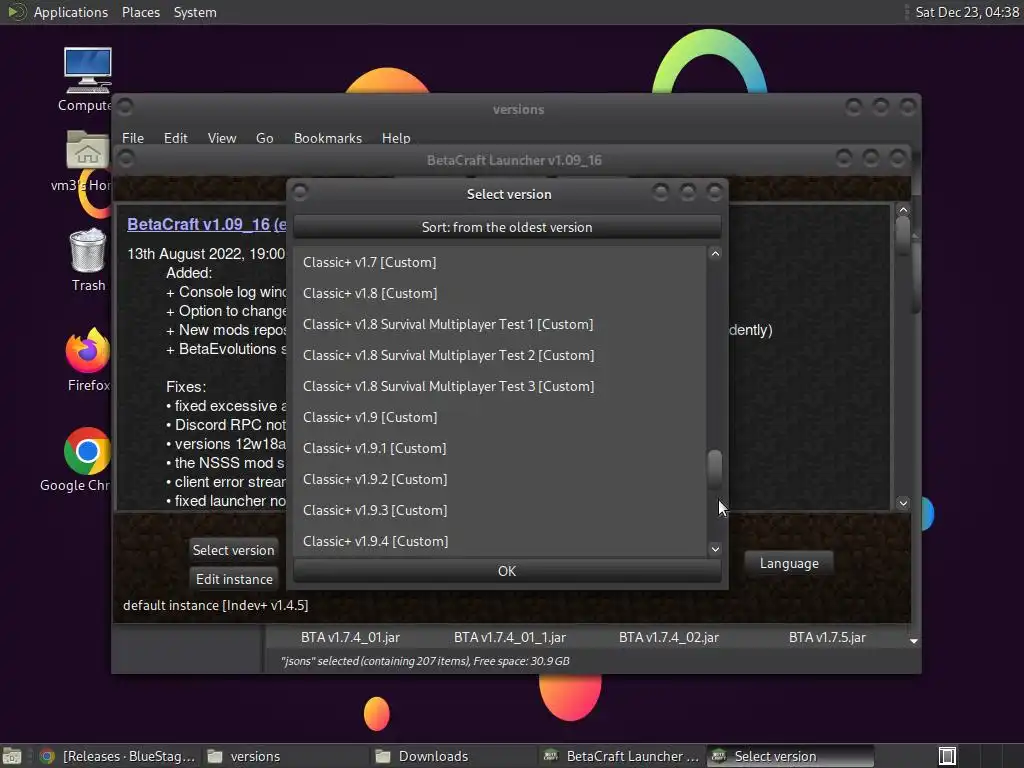Switch to Downloads window in taskbar
Image resolution: width=1024 pixels, height=768 pixels.
[x=455, y=756]
